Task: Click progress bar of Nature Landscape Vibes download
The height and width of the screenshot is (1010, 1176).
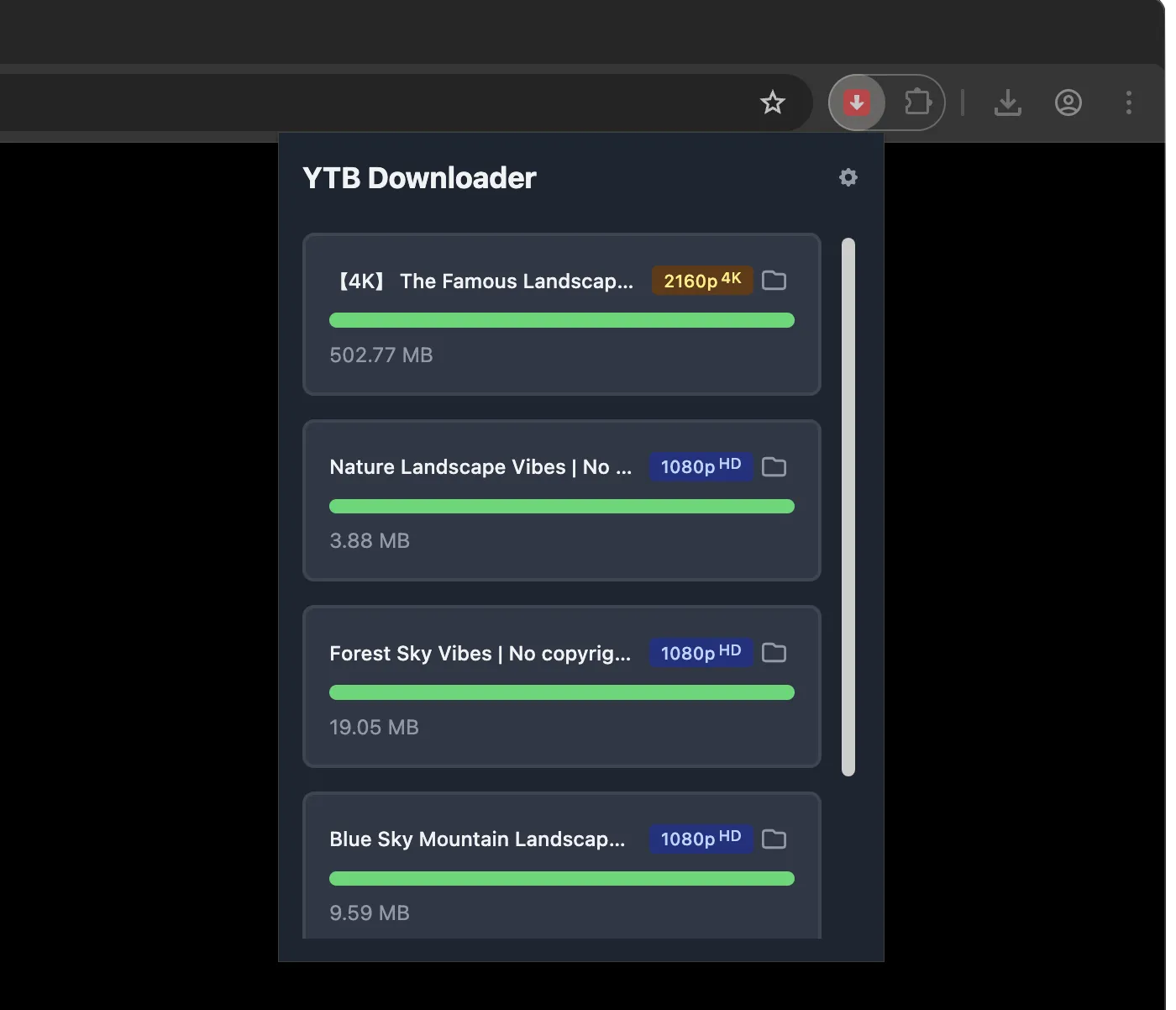Action: point(562,506)
